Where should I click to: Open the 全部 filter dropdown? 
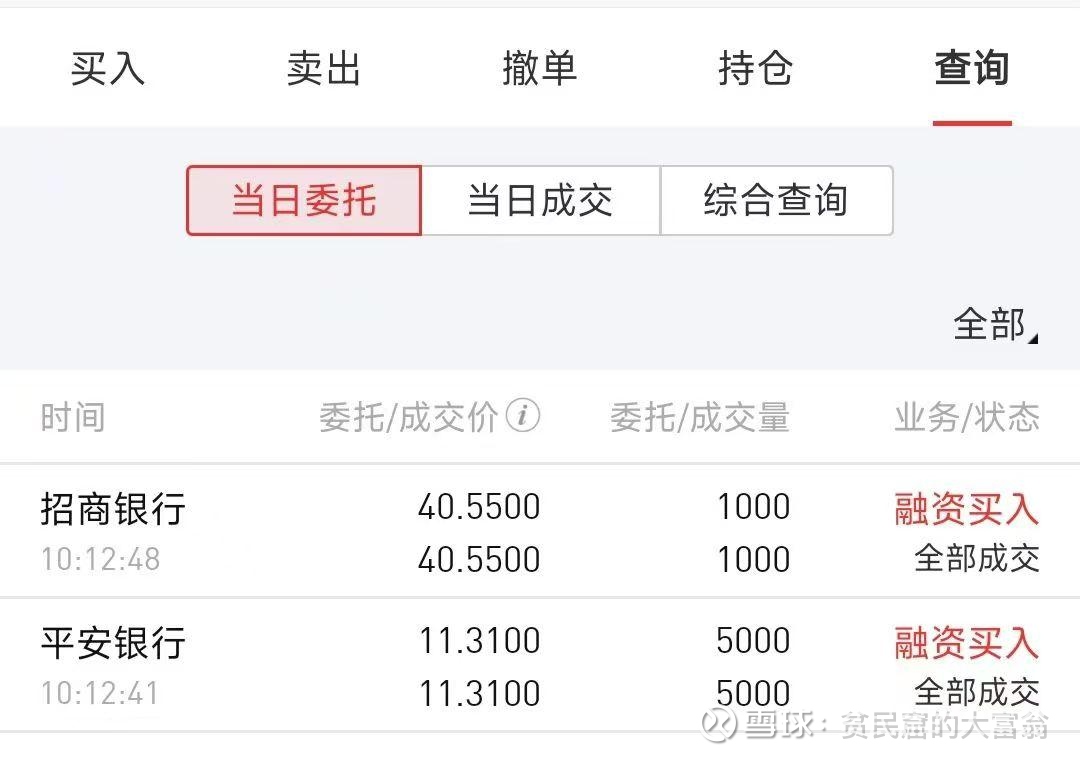[994, 325]
